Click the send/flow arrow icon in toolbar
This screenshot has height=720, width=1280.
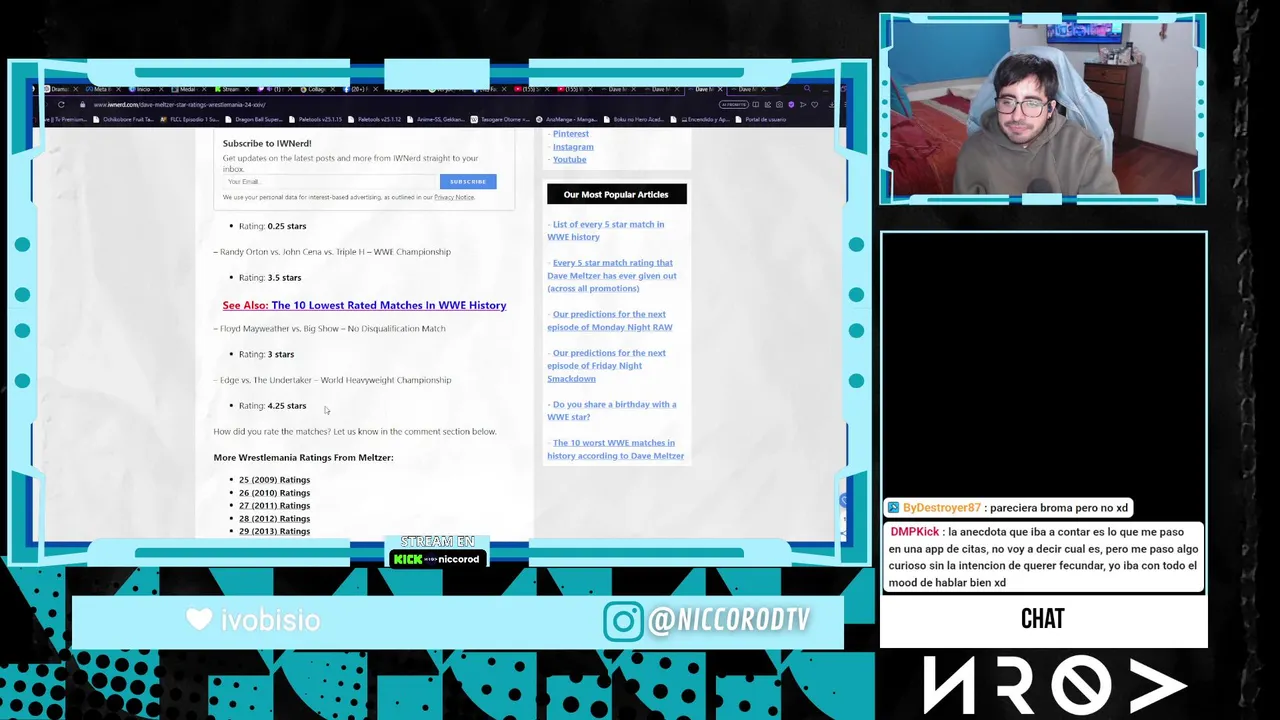(803, 105)
